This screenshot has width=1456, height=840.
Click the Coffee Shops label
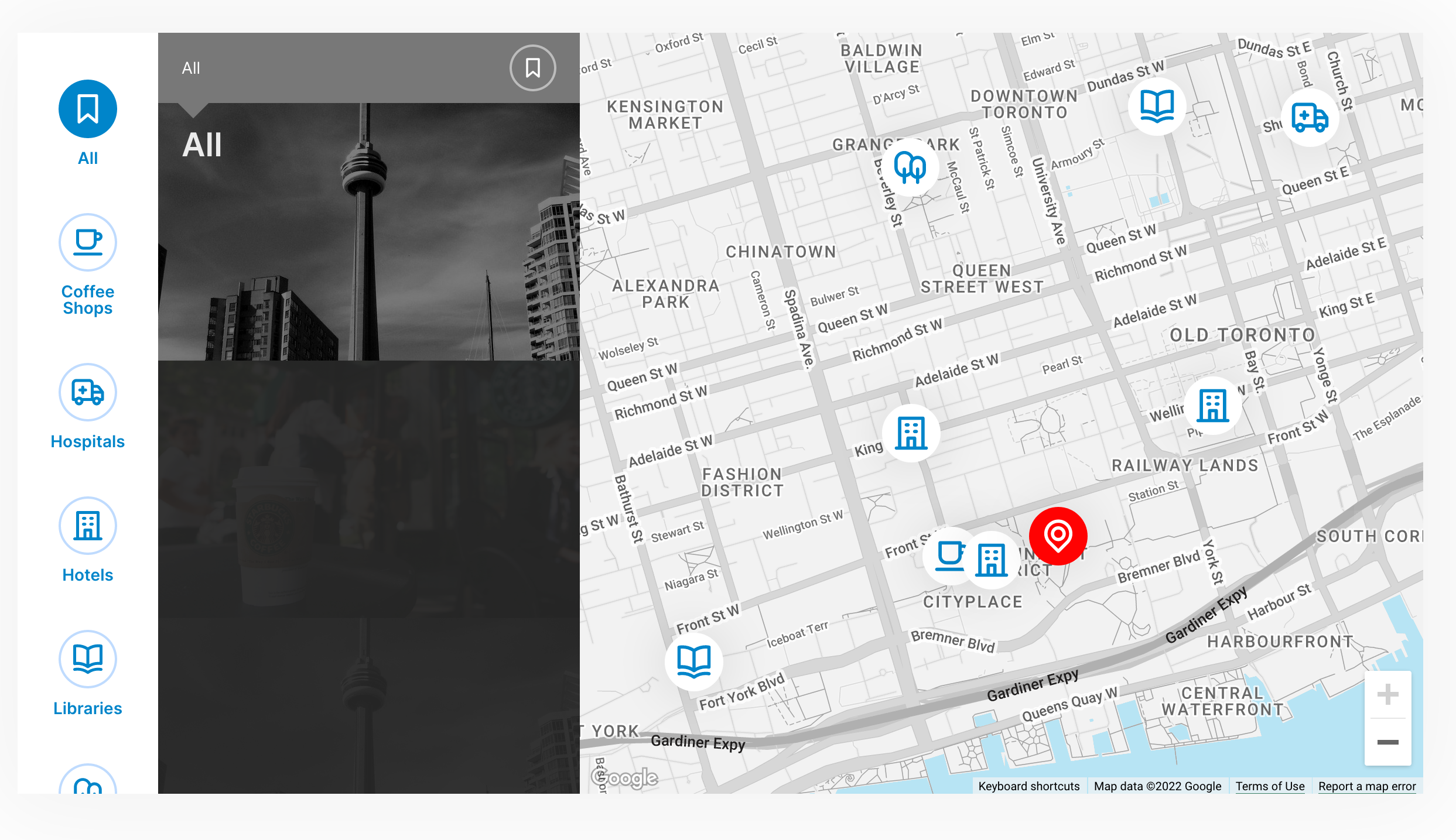[88, 300]
